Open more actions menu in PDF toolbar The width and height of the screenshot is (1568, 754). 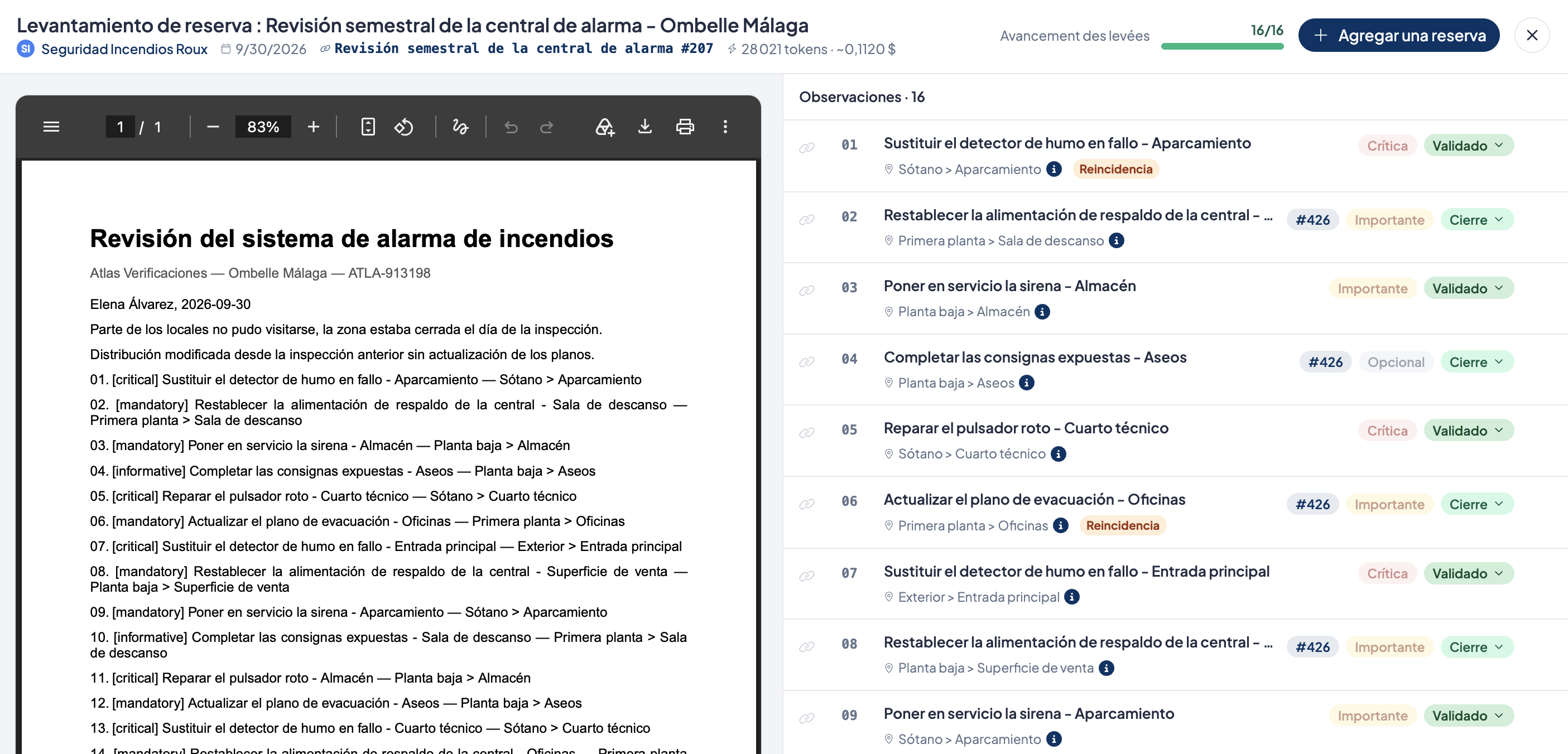tap(725, 127)
